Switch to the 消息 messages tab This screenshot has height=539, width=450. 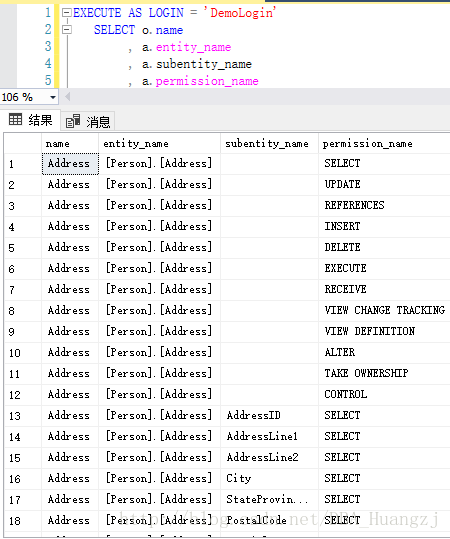(x=88, y=121)
